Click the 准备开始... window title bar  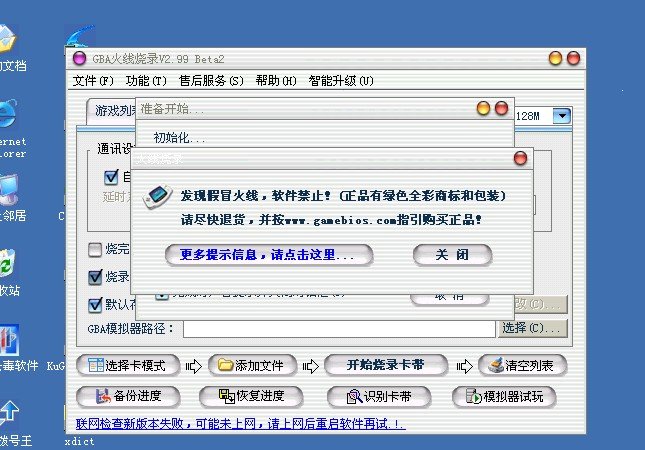pyautogui.click(x=325, y=109)
